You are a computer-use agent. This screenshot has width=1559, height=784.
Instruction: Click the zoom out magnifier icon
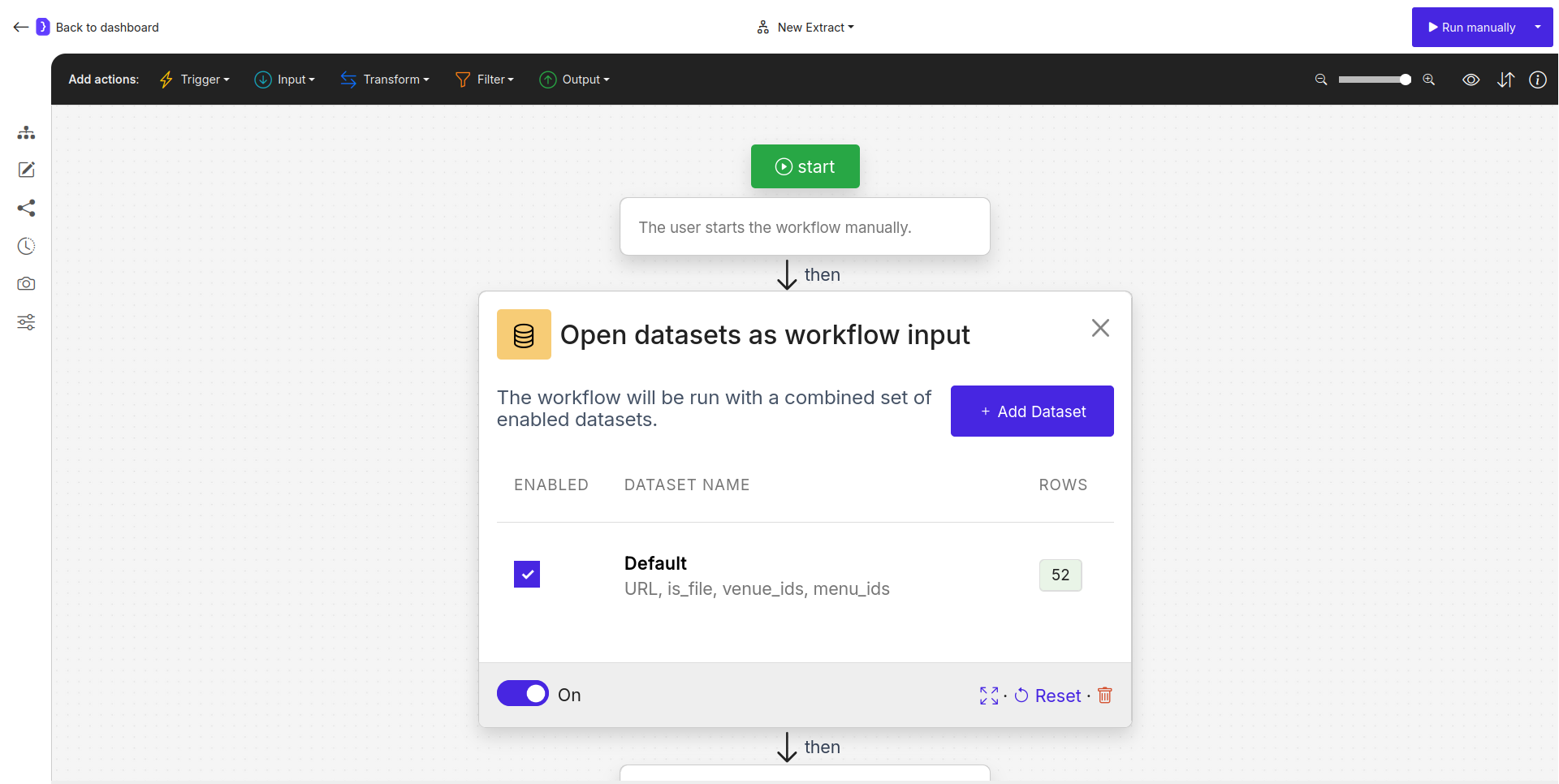coord(1320,80)
